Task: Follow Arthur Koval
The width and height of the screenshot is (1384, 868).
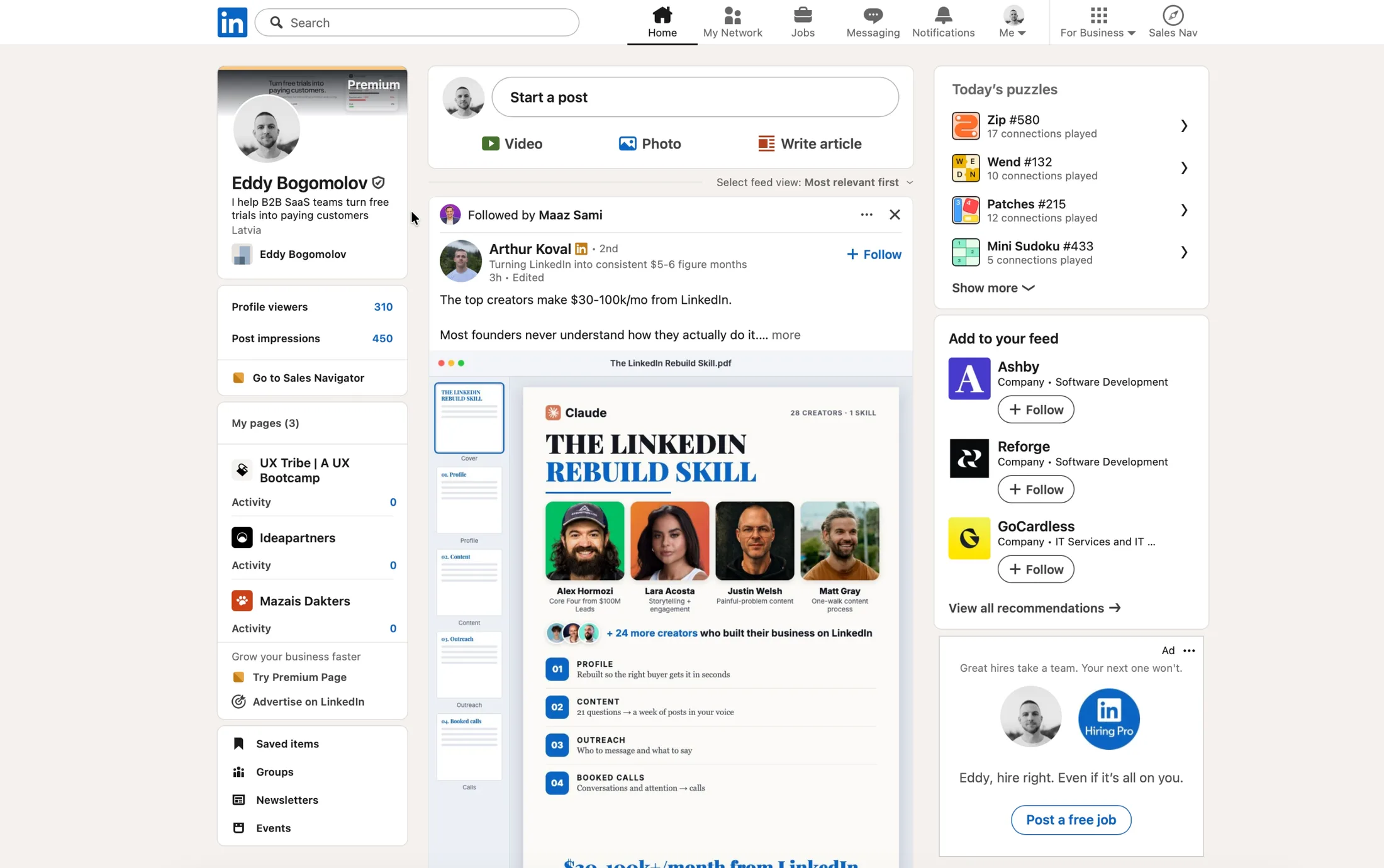Action: (x=874, y=254)
